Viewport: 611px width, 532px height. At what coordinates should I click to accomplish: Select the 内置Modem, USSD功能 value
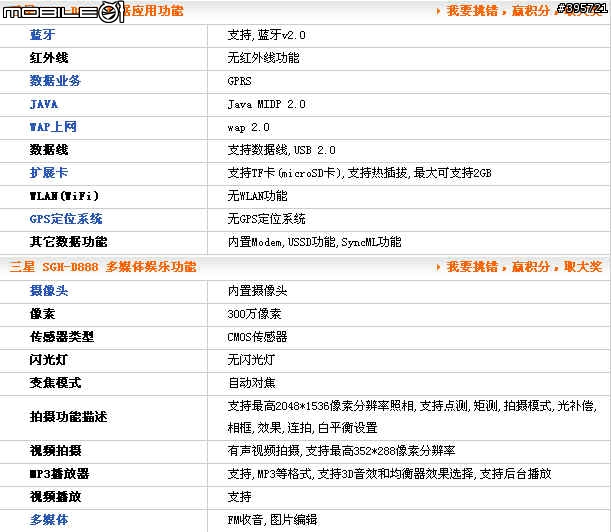tap(314, 242)
